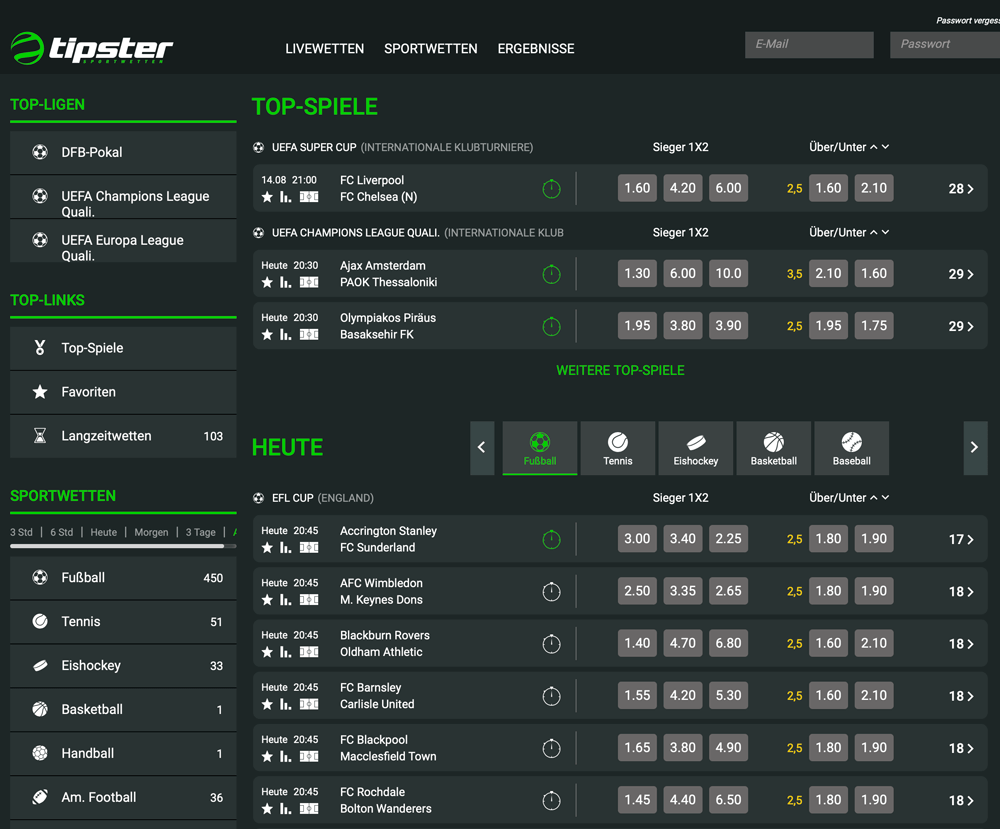This screenshot has width=1000, height=829.
Task: Click the clock icon for FC Blackpool match
Action: pos(552,749)
